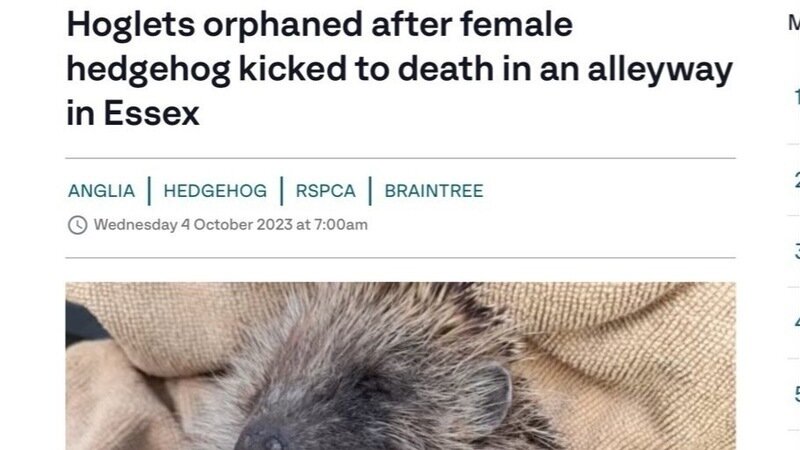The height and width of the screenshot is (450, 800).
Task: Open sidebar ranked item number 5
Action: 797,394
